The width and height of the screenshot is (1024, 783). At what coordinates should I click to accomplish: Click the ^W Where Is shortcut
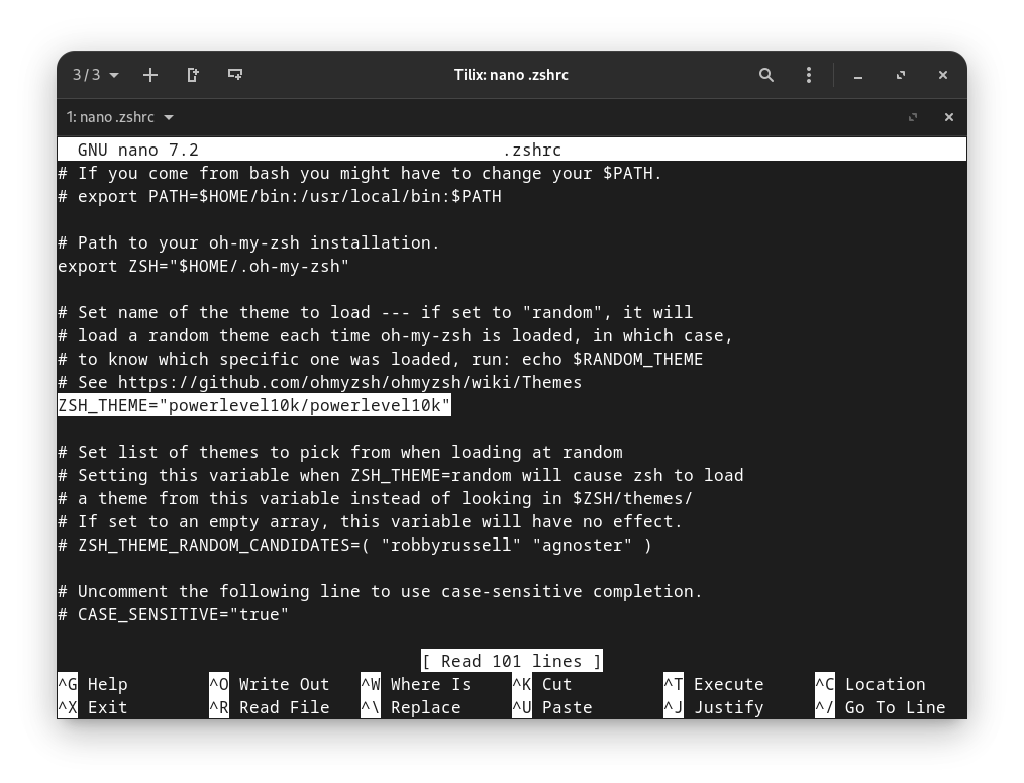coord(416,684)
